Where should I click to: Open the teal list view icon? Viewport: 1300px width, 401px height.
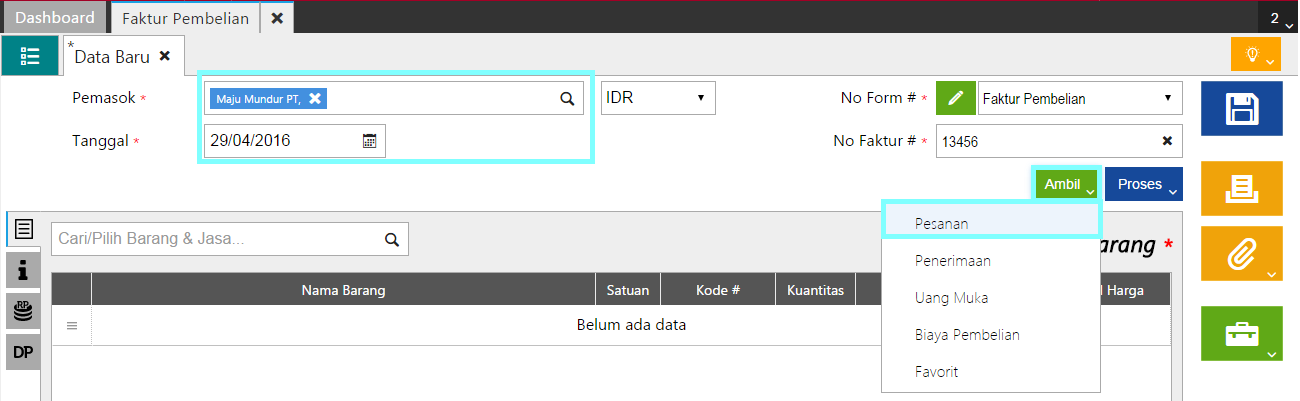(x=30, y=56)
